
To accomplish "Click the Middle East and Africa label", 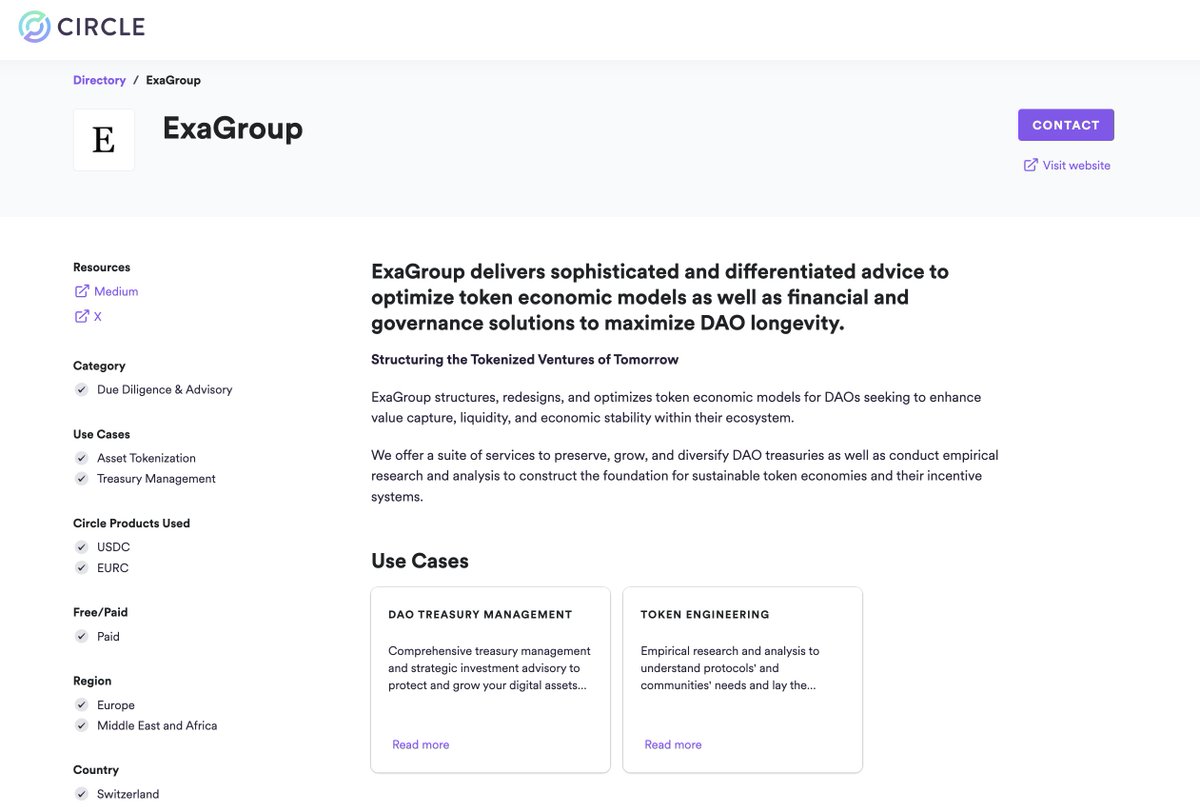I will [157, 726].
